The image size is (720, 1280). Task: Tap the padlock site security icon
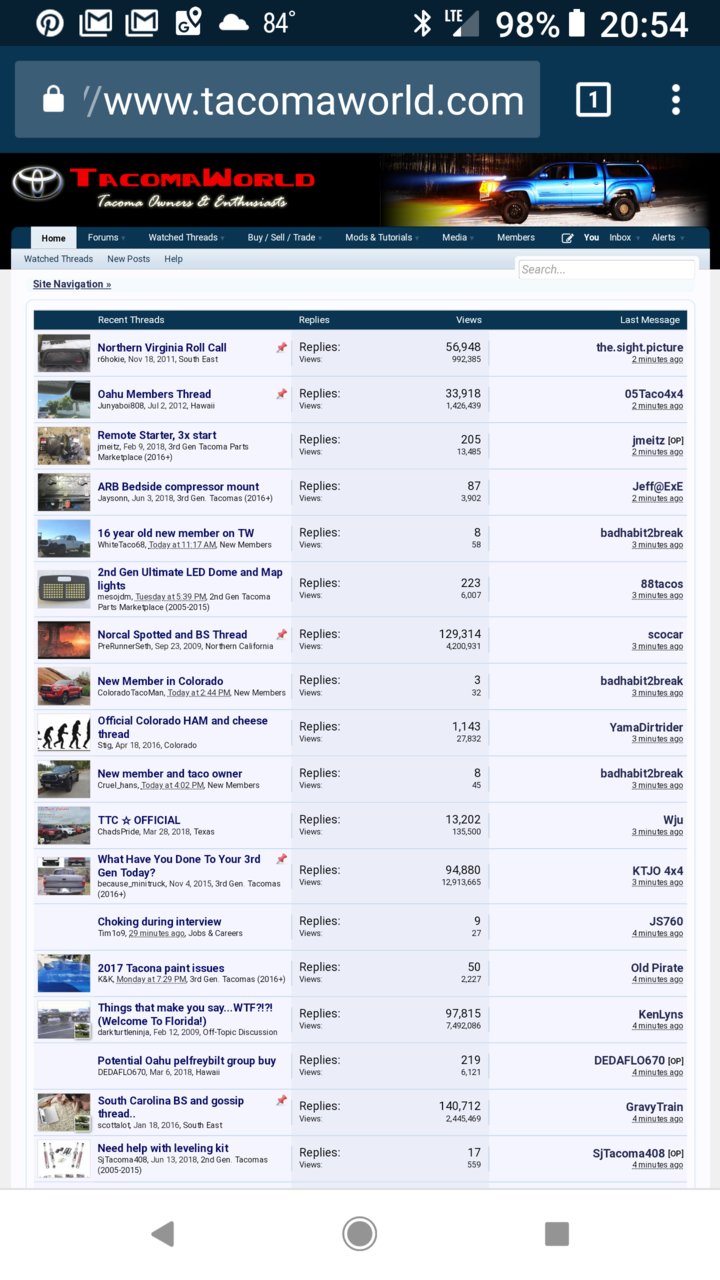[54, 99]
